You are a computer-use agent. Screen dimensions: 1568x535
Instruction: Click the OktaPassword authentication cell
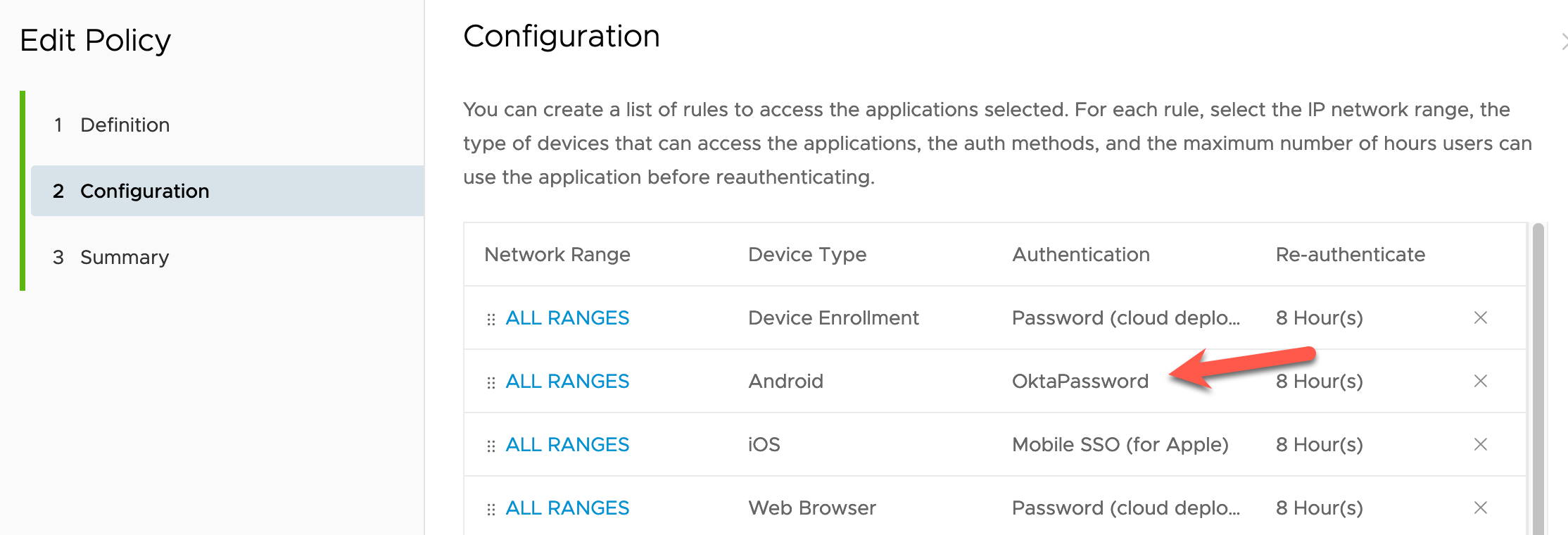click(x=1080, y=382)
